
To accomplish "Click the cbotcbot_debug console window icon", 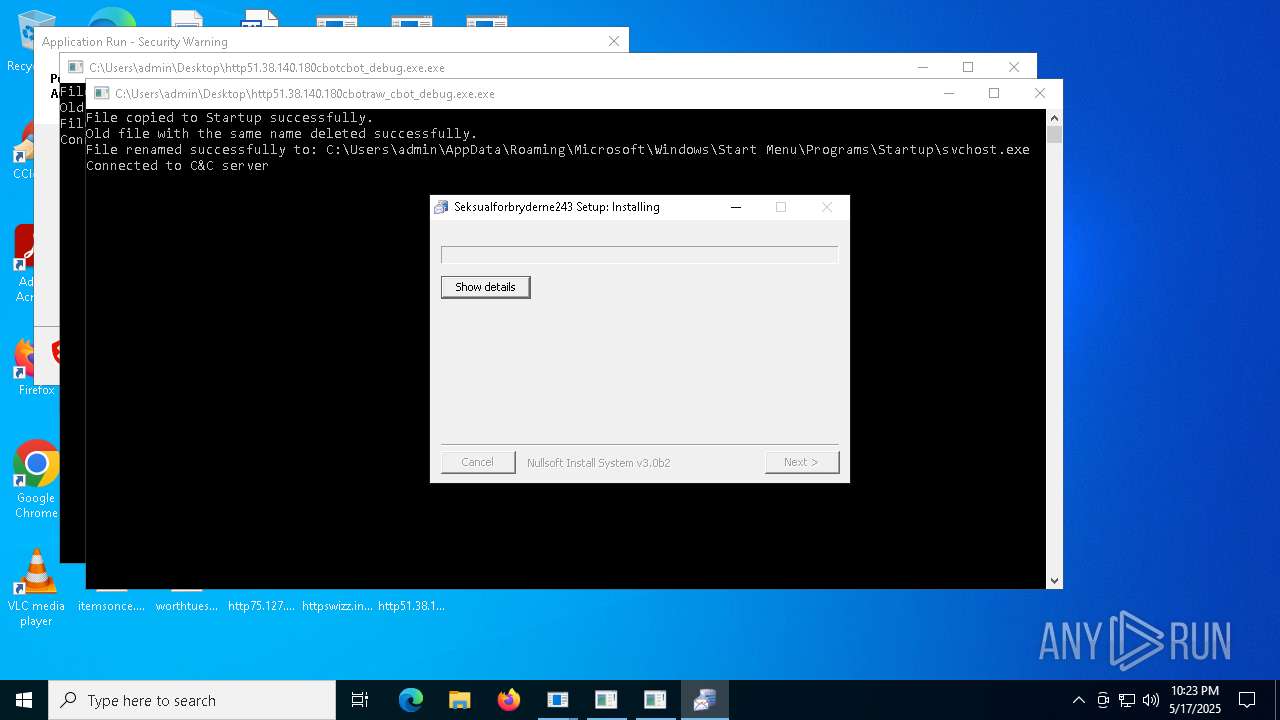I will (75, 67).
